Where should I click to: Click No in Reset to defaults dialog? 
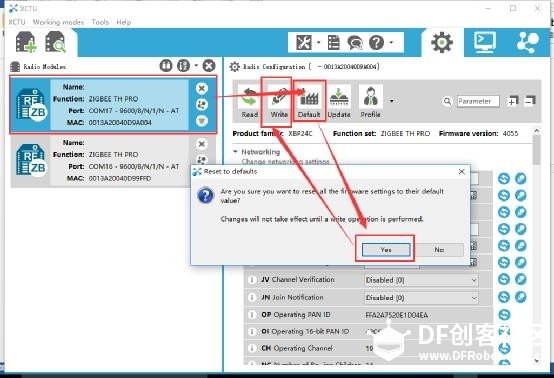point(439,249)
